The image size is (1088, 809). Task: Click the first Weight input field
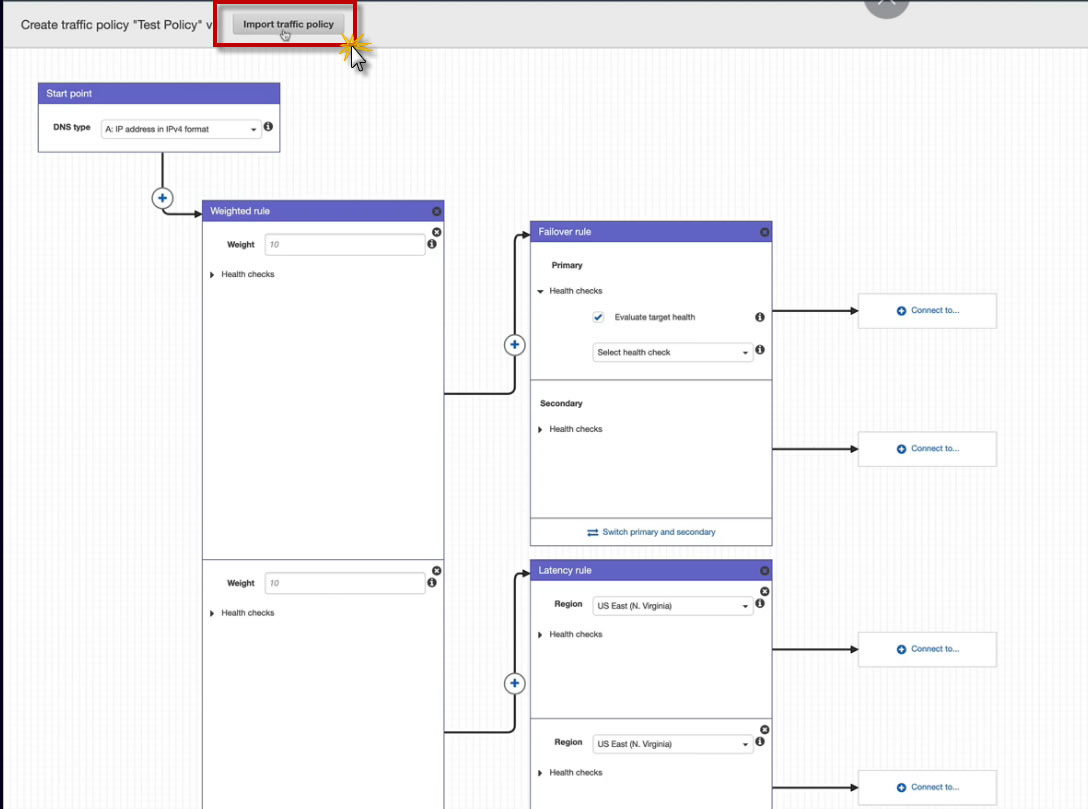pos(345,244)
